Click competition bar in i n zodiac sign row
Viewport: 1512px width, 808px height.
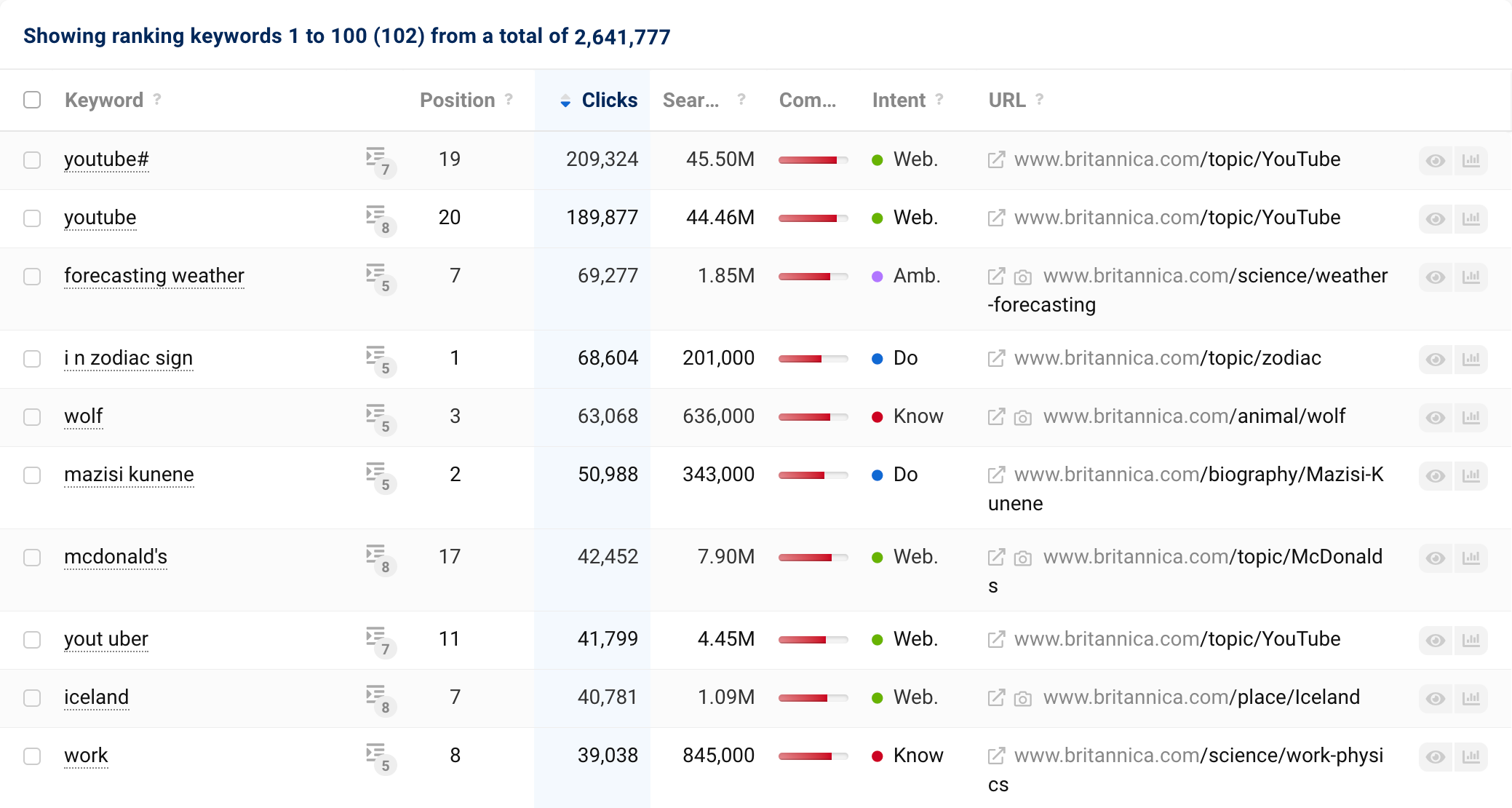pyautogui.click(x=813, y=359)
